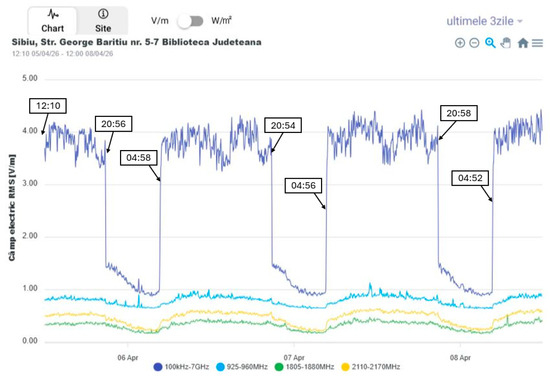Hide the 100kHz-7GHz series in legend
550x376 pixels.
181,367
